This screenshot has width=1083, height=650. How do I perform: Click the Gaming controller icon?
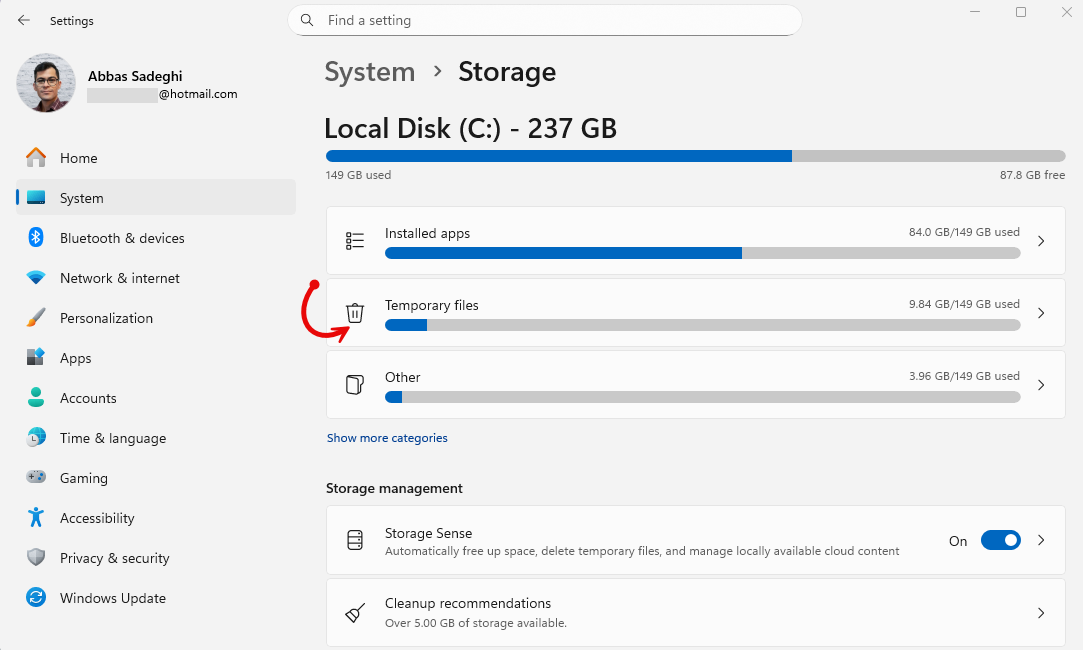[36, 478]
